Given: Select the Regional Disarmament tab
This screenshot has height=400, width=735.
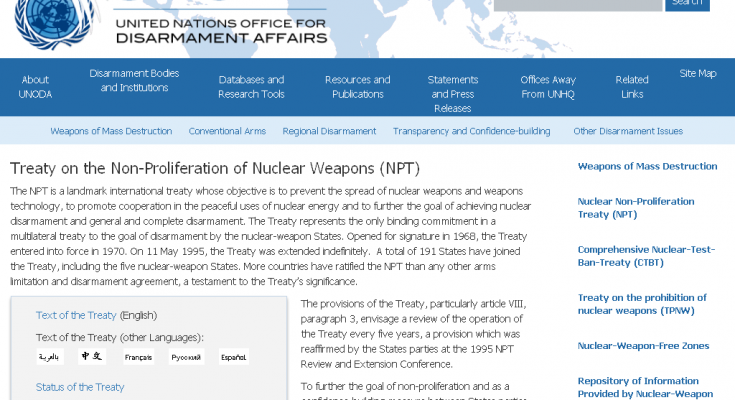Looking at the screenshot, I should pos(329,131).
